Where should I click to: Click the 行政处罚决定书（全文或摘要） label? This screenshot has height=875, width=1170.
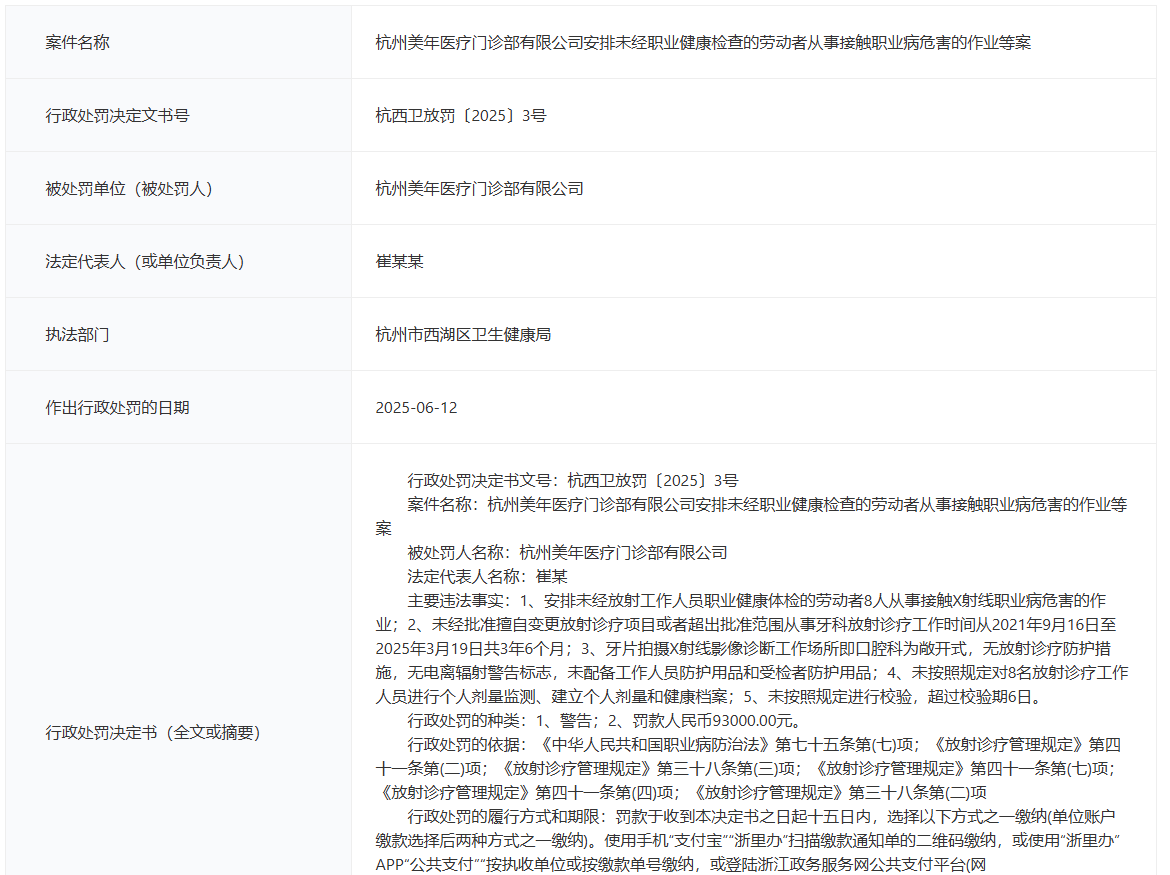[153, 733]
